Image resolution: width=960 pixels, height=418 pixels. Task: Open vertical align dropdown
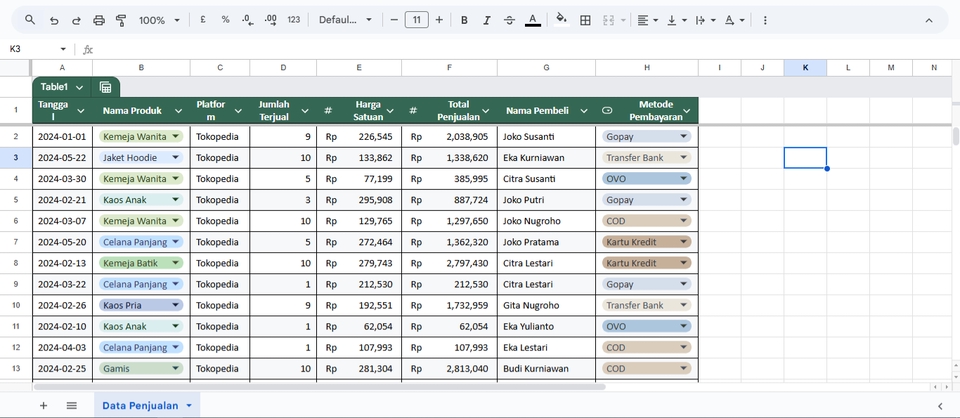point(677,20)
